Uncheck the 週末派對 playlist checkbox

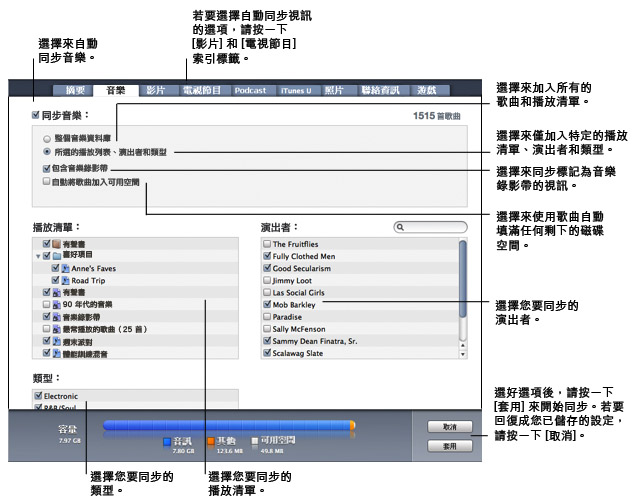click(x=47, y=340)
